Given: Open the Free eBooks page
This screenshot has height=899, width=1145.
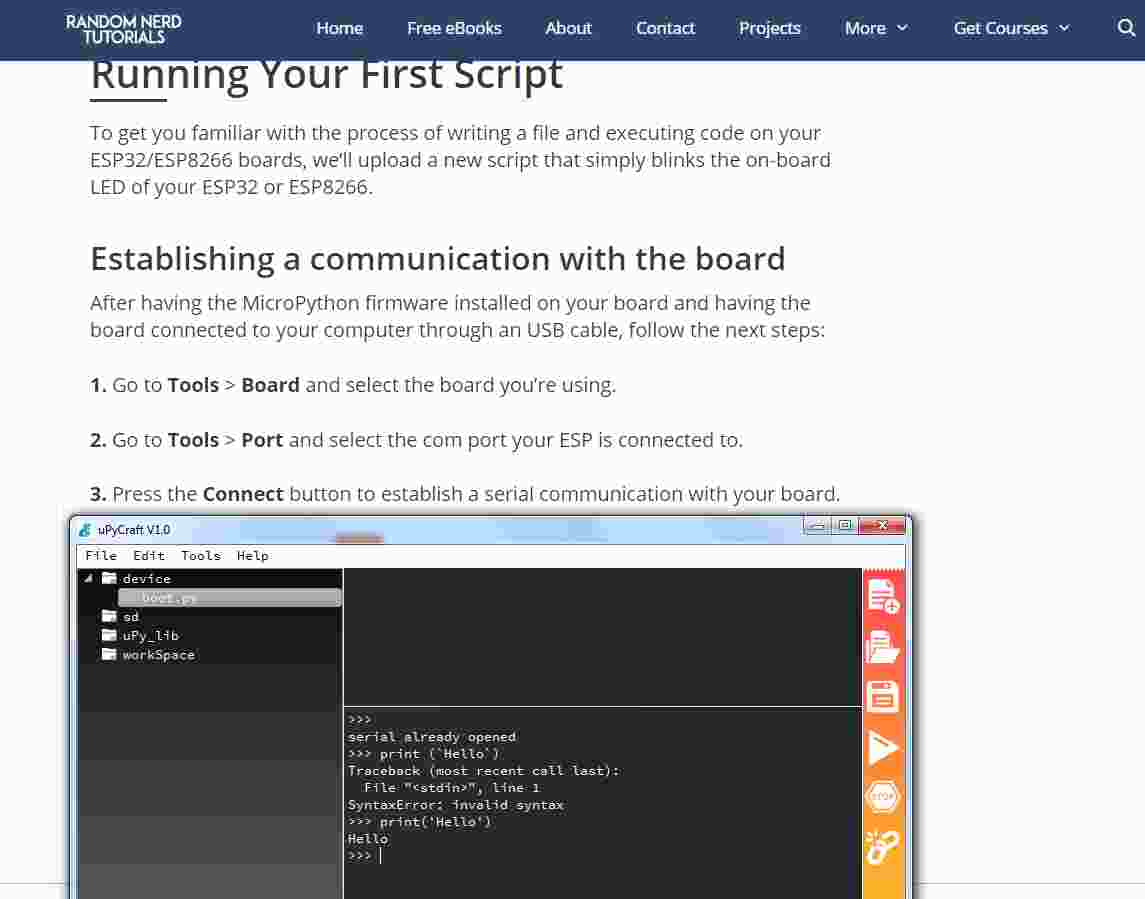Looking at the screenshot, I should [454, 28].
